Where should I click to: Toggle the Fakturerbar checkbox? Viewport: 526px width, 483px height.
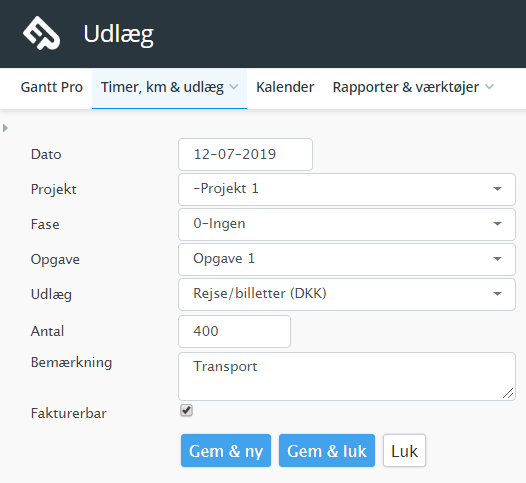186,410
